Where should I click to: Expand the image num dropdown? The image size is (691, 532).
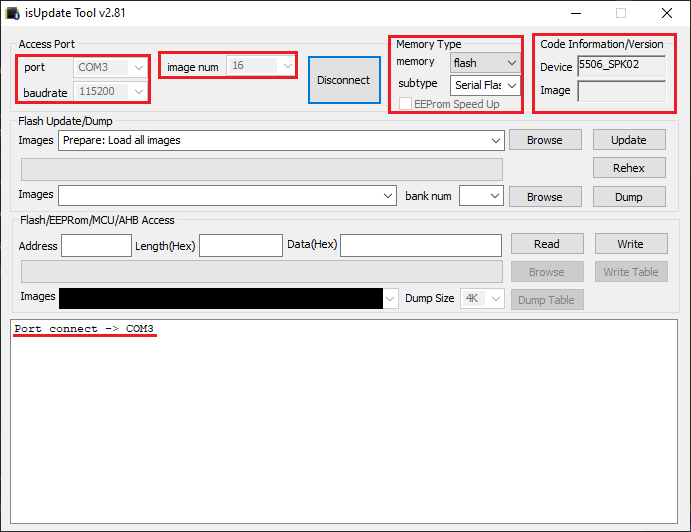pos(260,66)
